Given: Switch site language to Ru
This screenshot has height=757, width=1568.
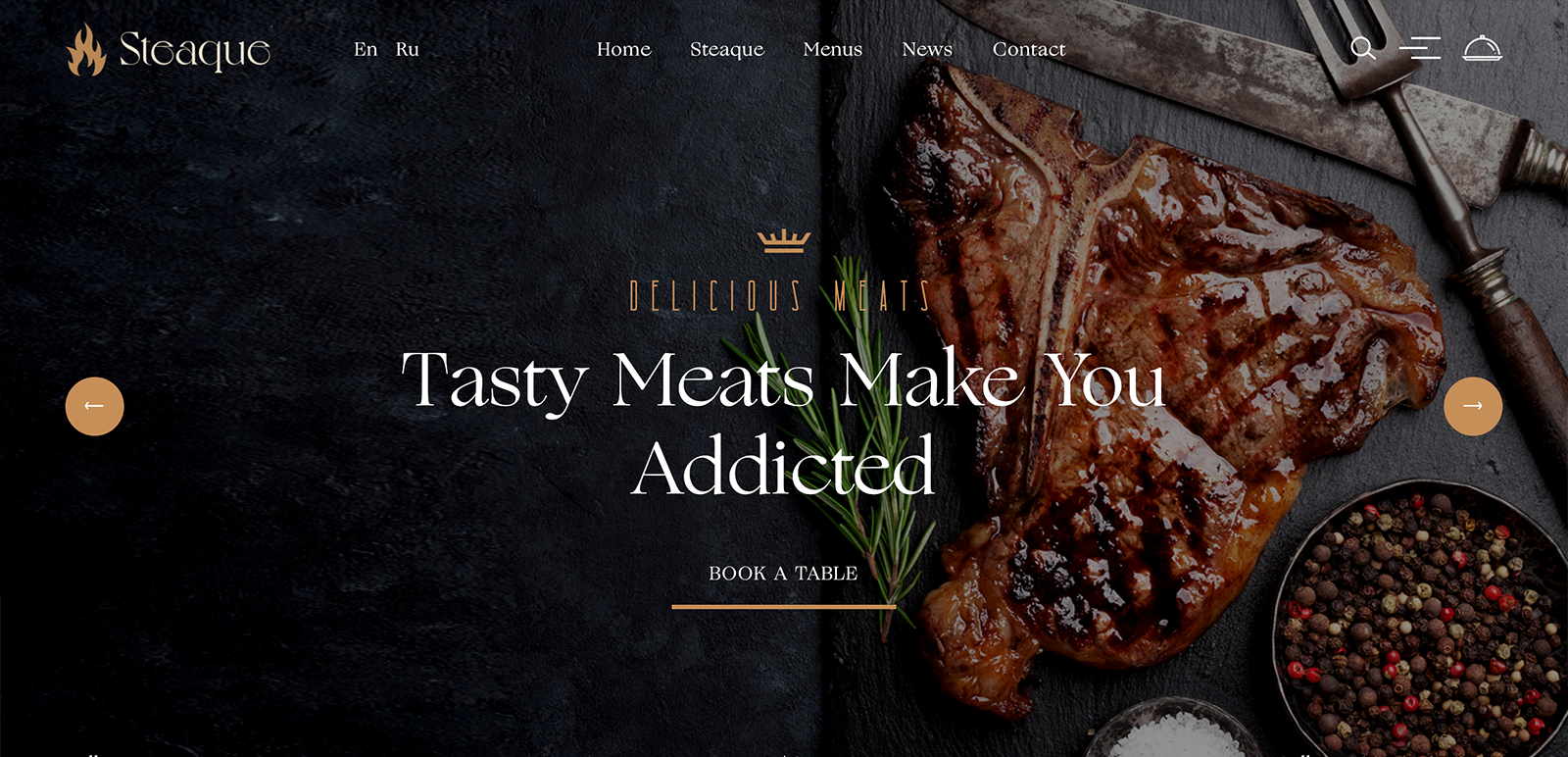Looking at the screenshot, I should (408, 49).
